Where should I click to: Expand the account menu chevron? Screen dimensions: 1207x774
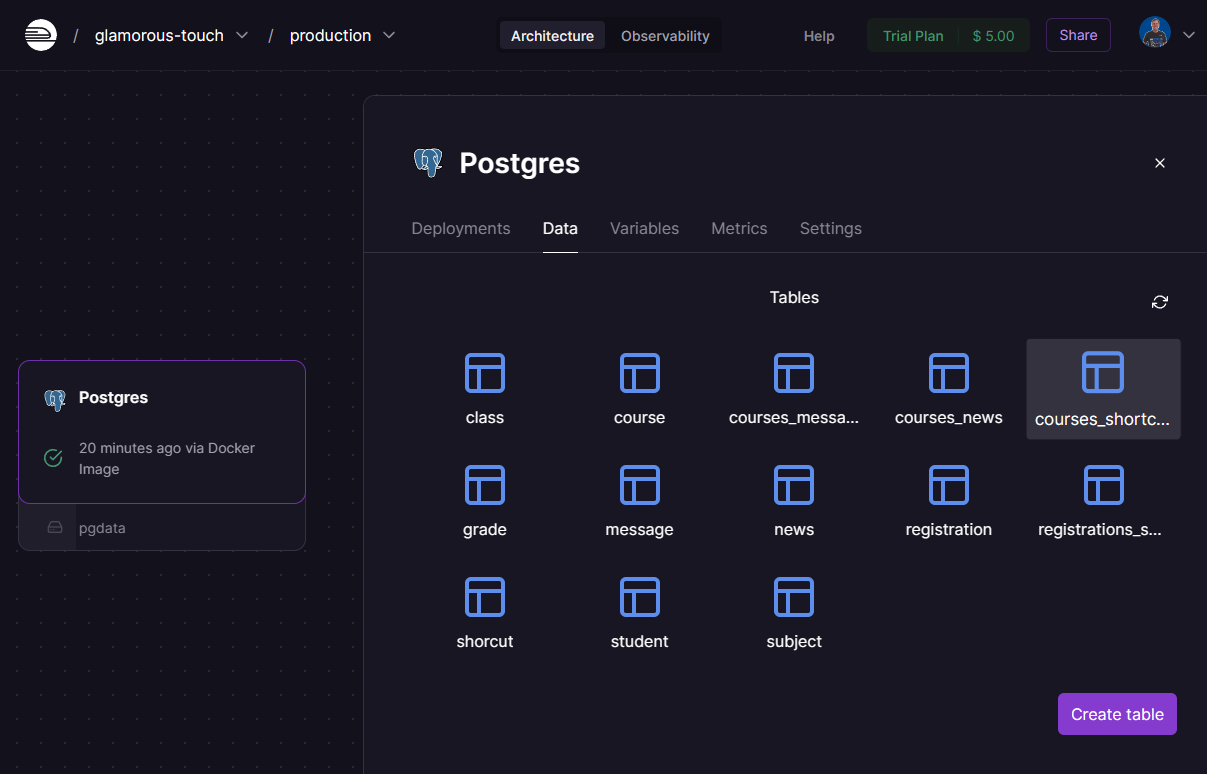[x=1189, y=35]
